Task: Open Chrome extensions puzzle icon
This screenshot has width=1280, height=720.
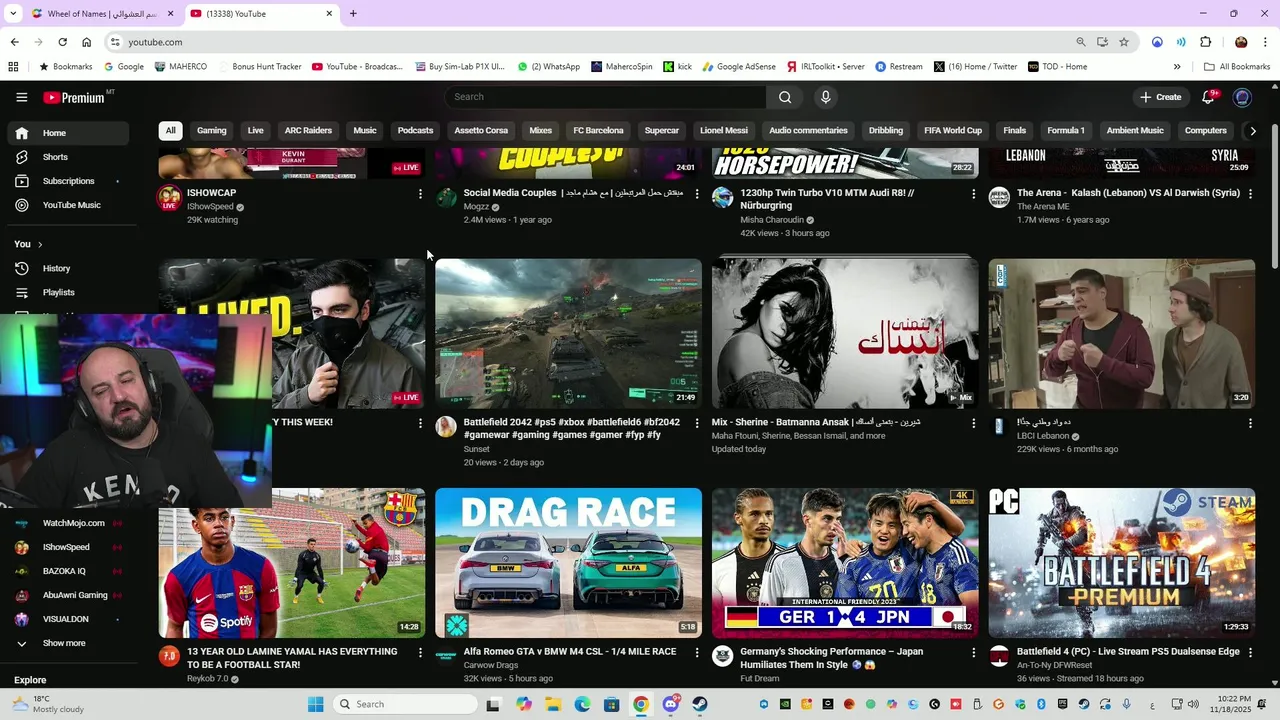Action: (x=1205, y=42)
